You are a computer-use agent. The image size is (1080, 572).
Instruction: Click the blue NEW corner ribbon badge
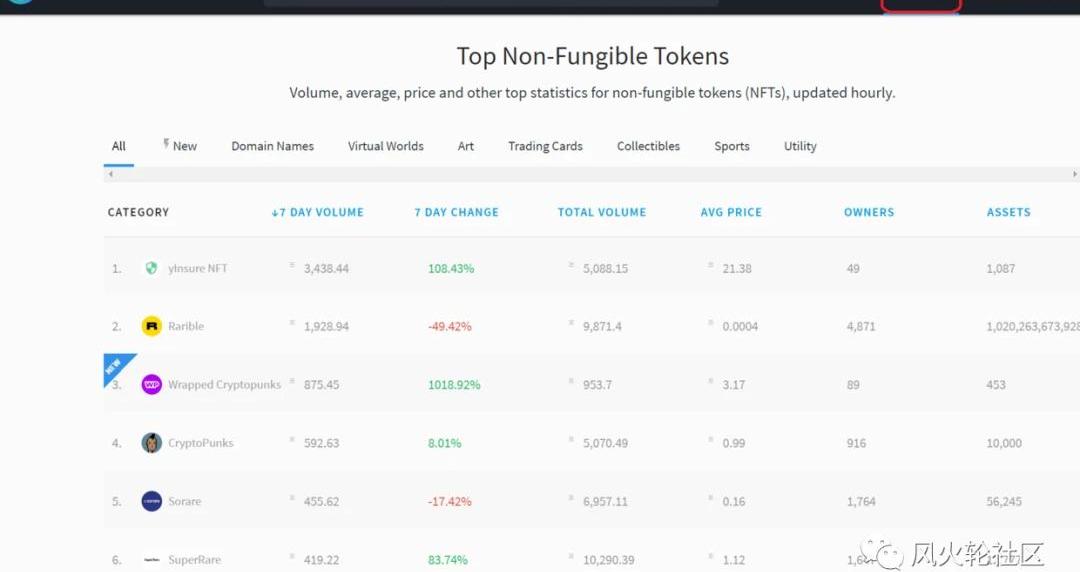click(x=115, y=367)
